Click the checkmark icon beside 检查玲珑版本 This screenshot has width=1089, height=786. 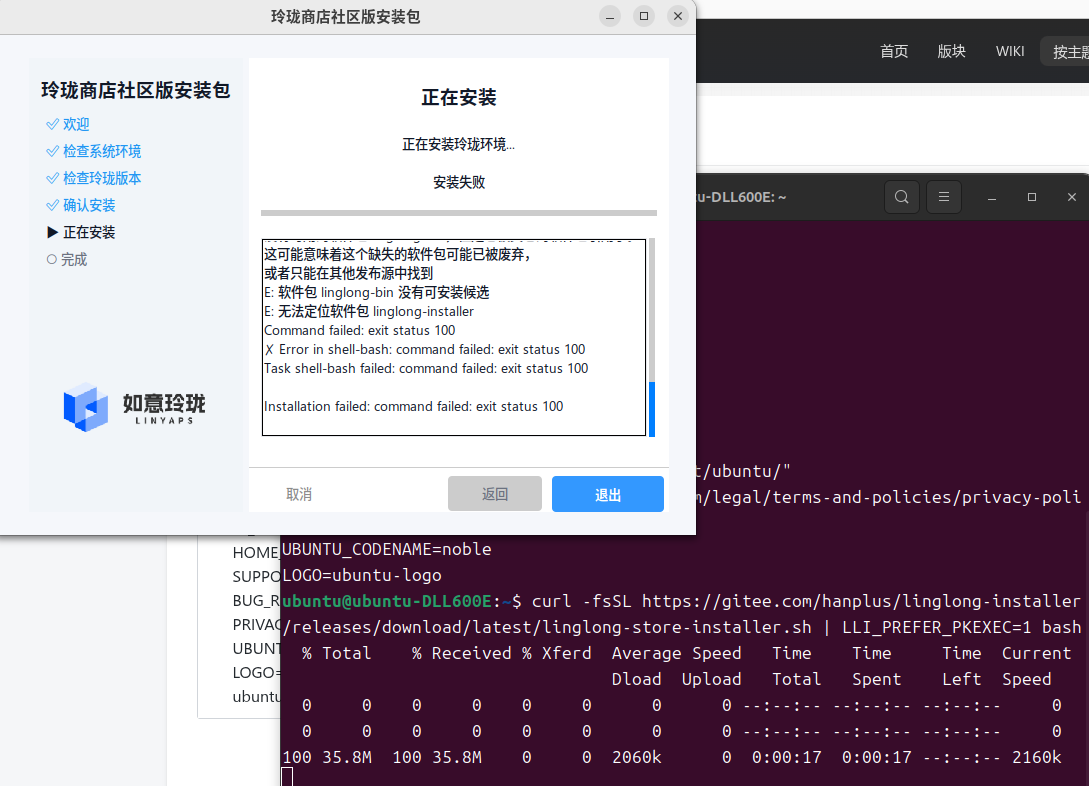point(52,178)
